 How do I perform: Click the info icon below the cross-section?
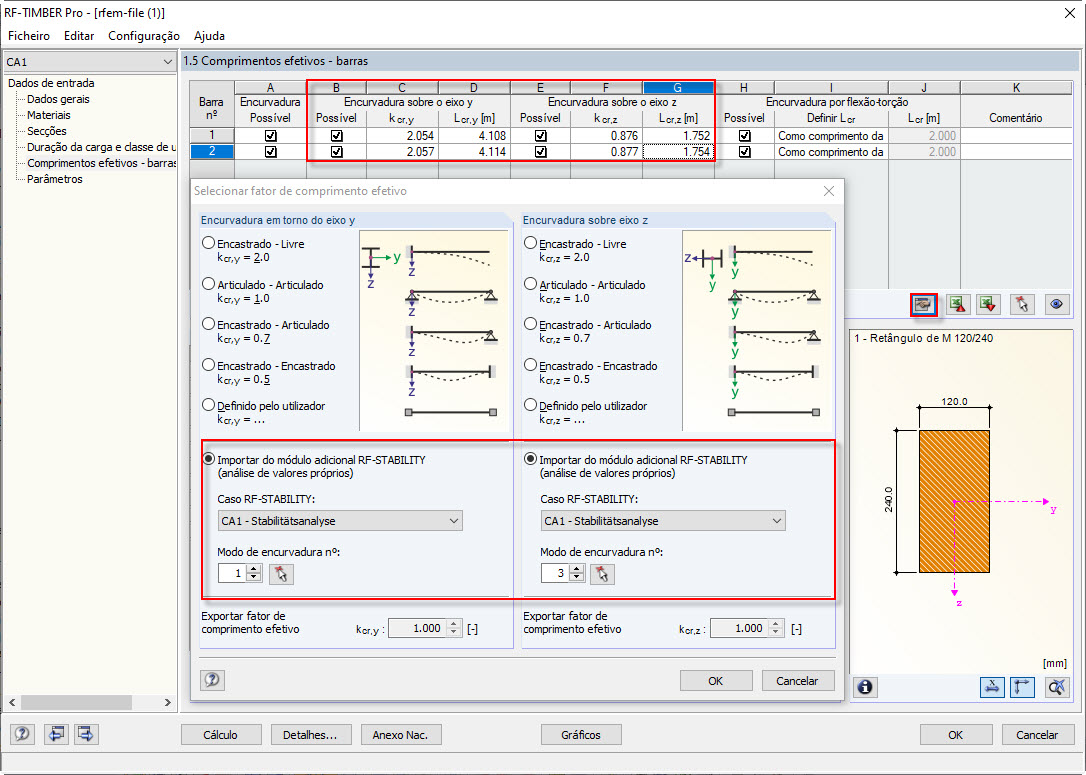[x=865, y=687]
